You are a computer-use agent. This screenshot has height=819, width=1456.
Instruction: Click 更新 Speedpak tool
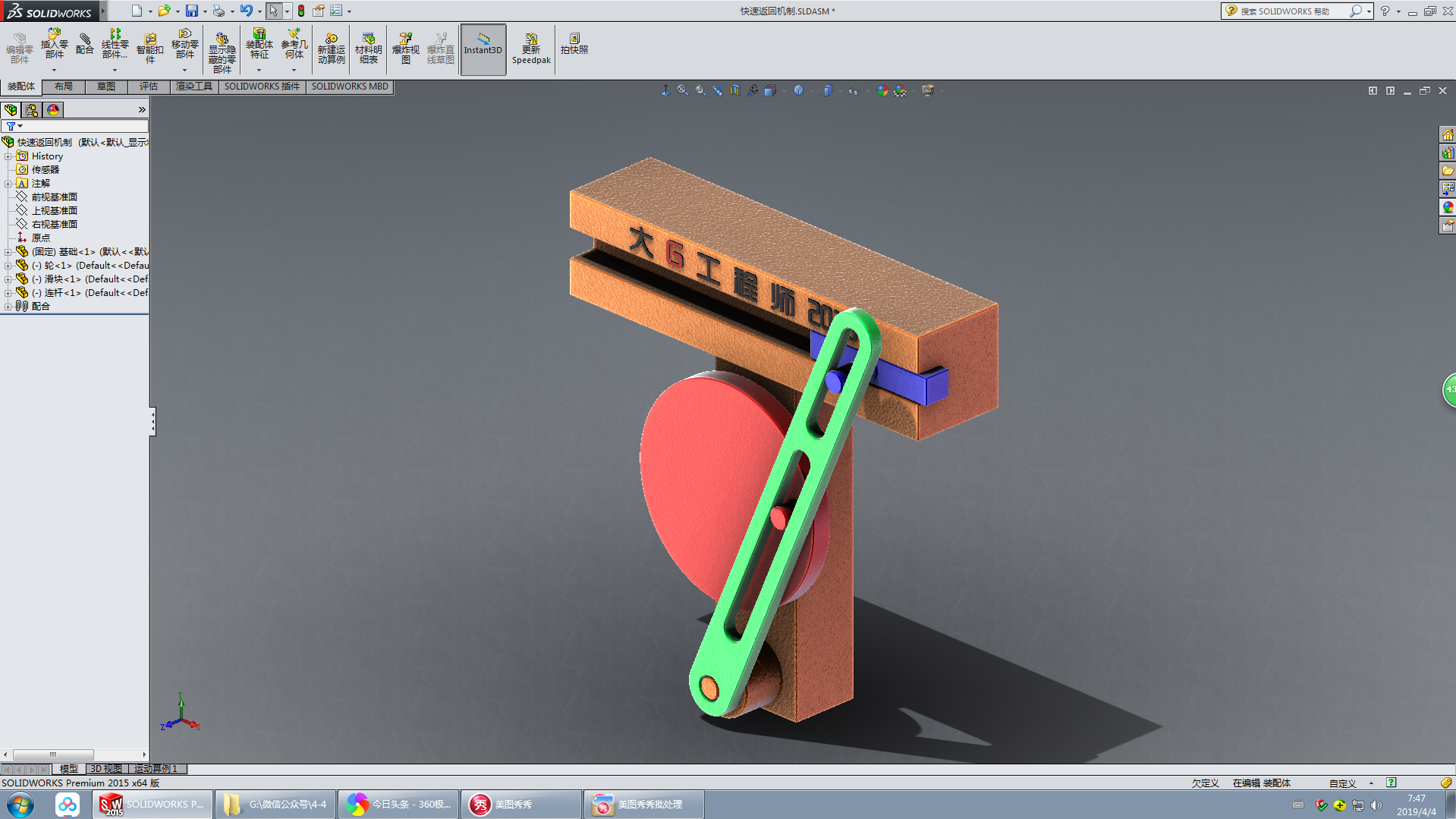pyautogui.click(x=531, y=49)
